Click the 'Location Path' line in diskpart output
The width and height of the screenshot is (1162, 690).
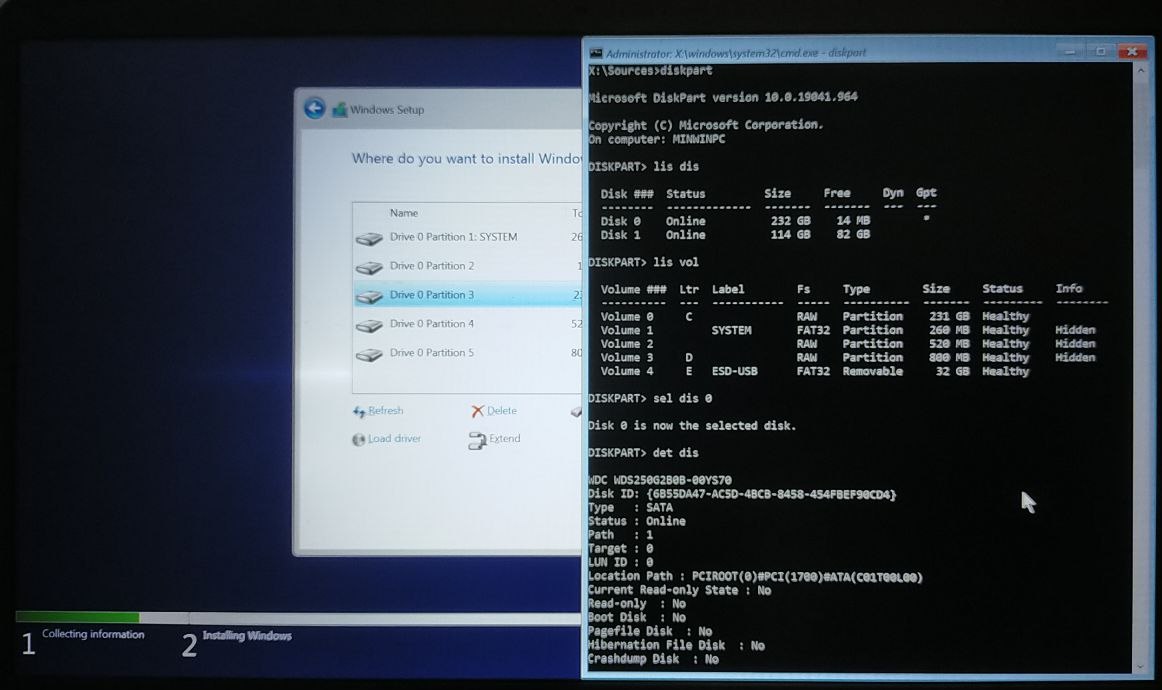click(x=755, y=577)
